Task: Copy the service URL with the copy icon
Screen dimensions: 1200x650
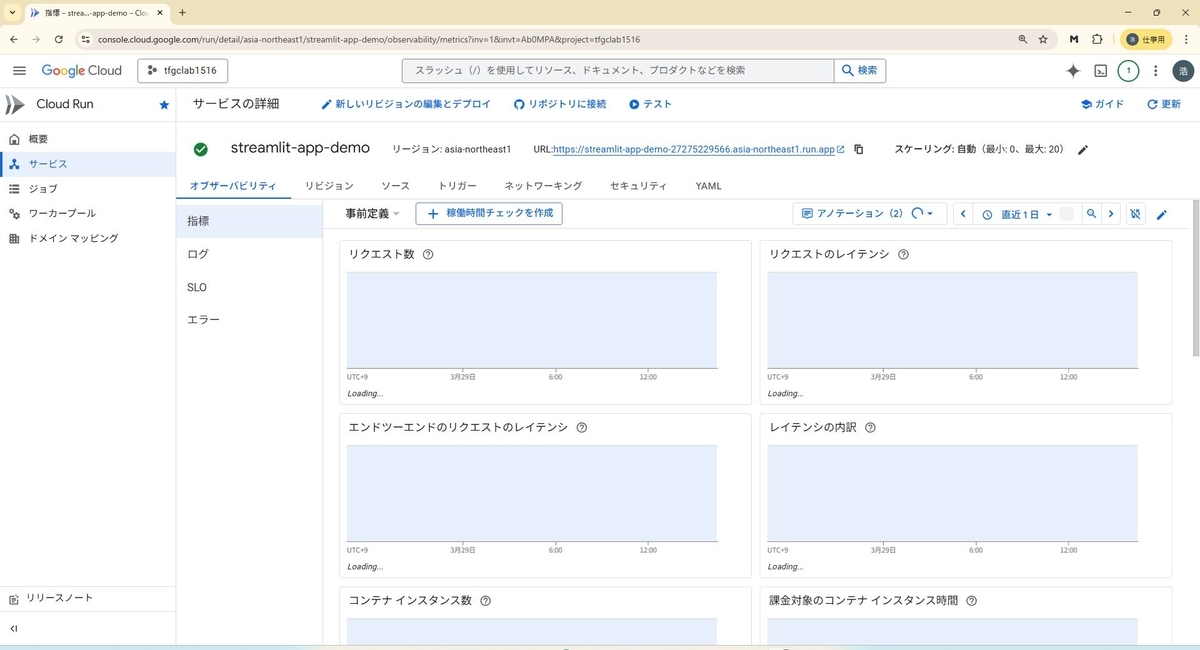Action: click(x=858, y=150)
